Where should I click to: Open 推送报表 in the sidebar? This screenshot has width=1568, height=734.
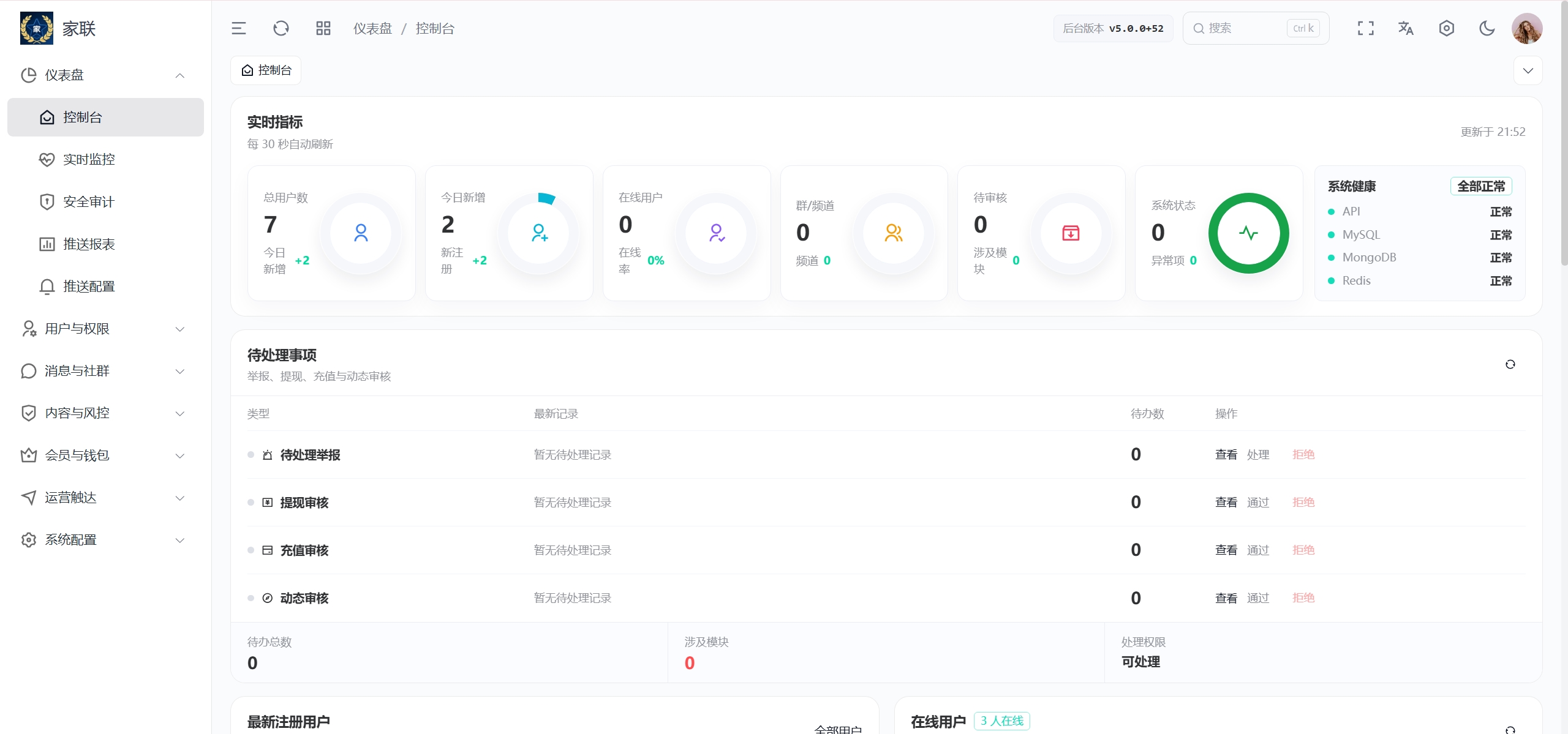tap(105, 244)
